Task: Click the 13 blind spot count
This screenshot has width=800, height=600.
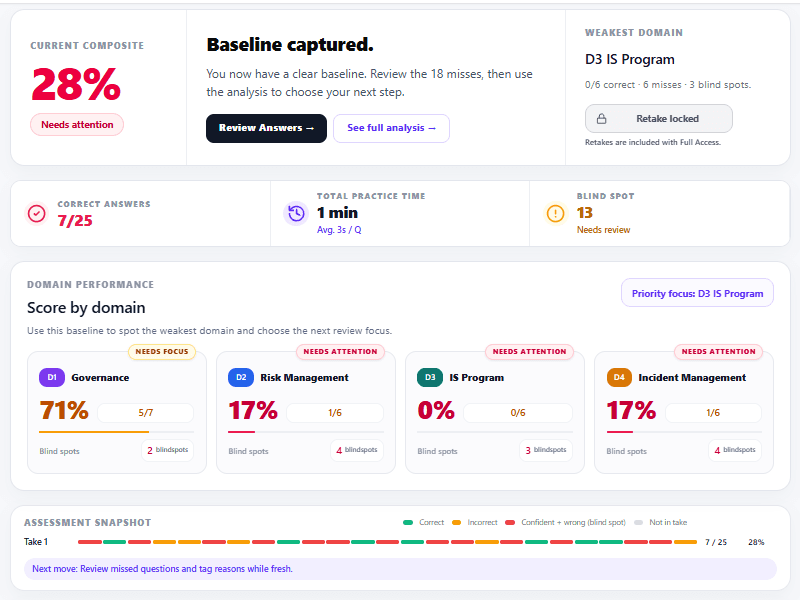Action: tap(585, 213)
